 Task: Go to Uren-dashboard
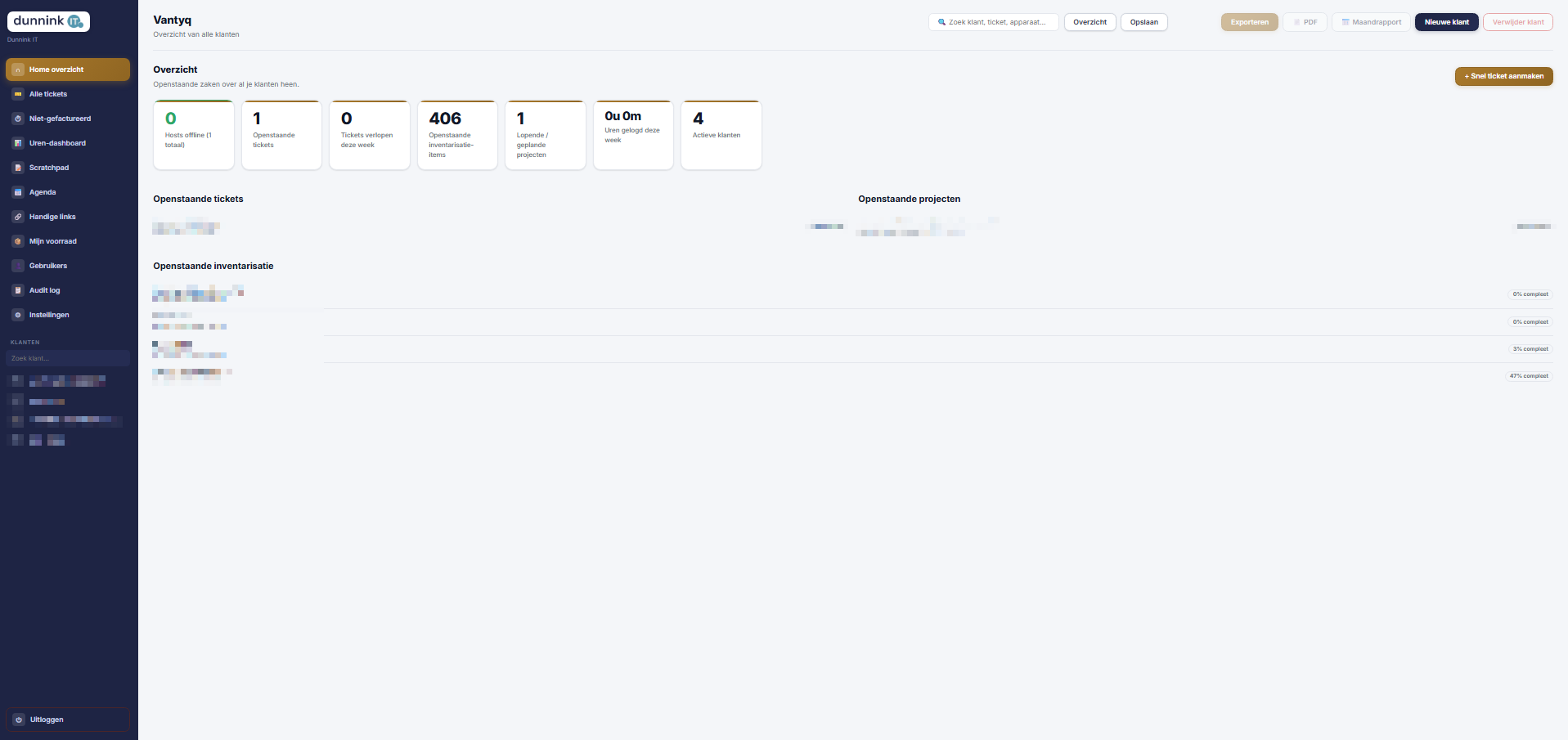coord(68,143)
